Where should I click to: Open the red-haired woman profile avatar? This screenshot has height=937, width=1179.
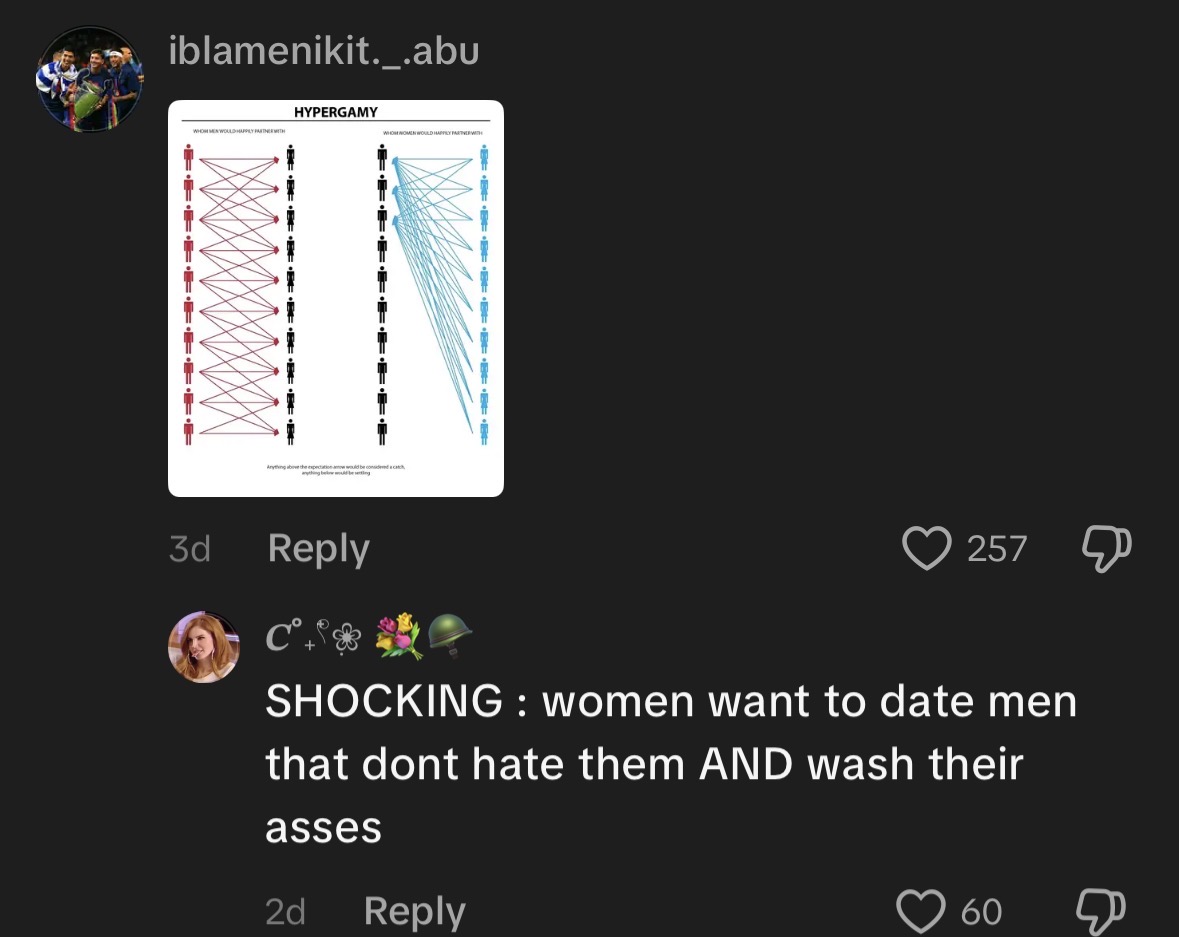click(x=204, y=647)
